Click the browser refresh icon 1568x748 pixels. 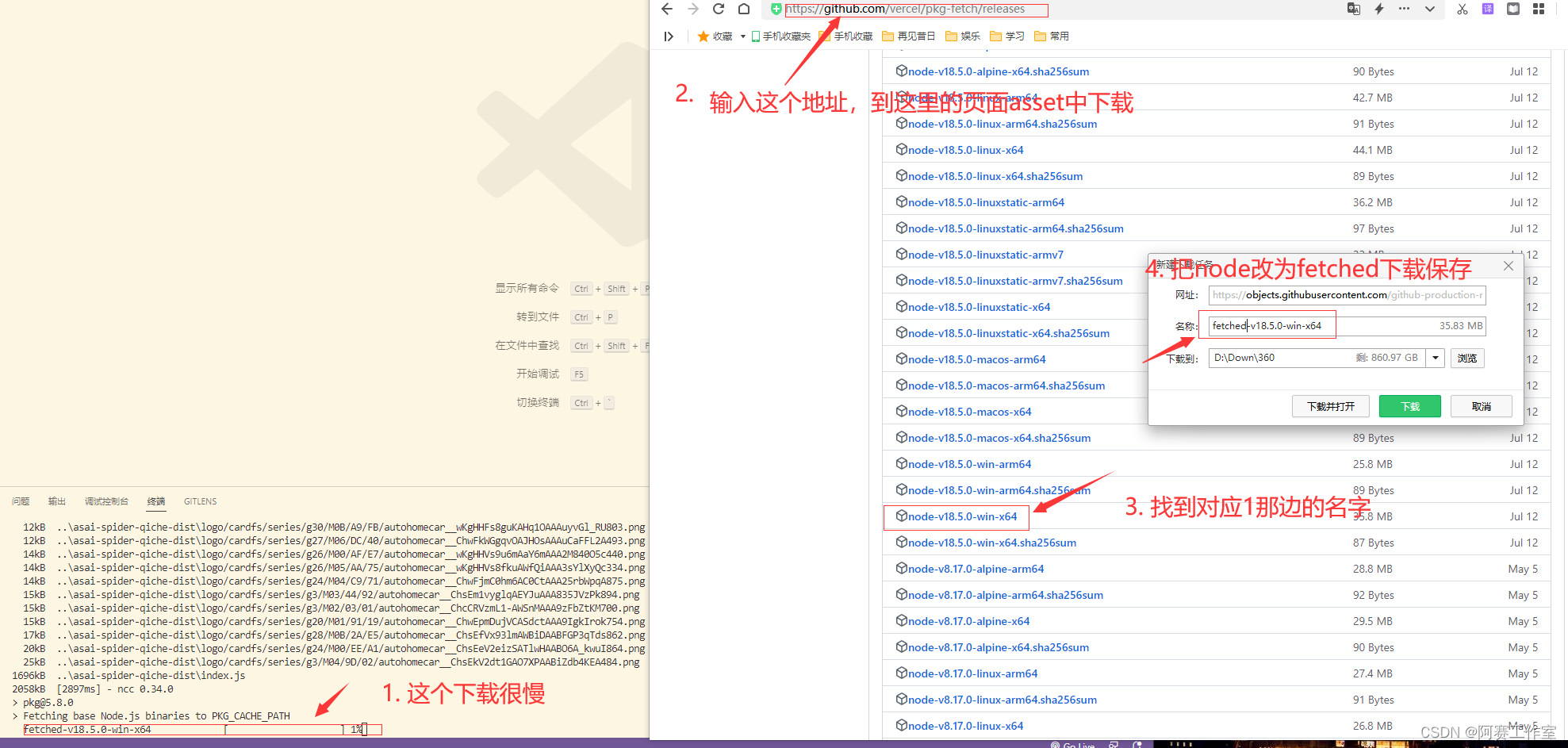tap(719, 9)
